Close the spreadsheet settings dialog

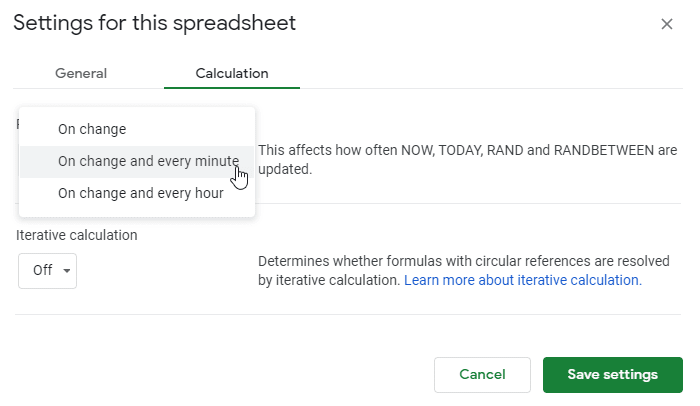667,24
